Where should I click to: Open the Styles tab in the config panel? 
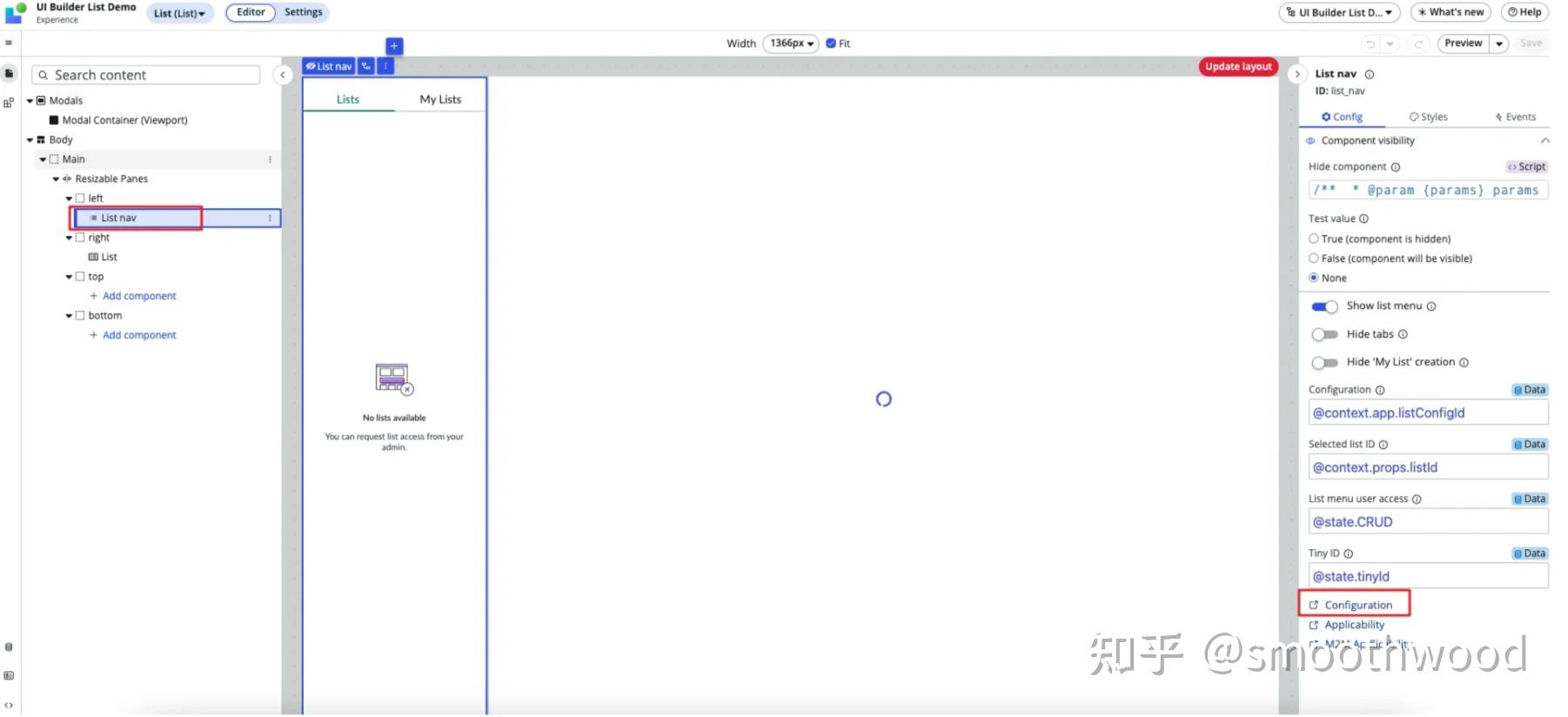tap(1428, 117)
